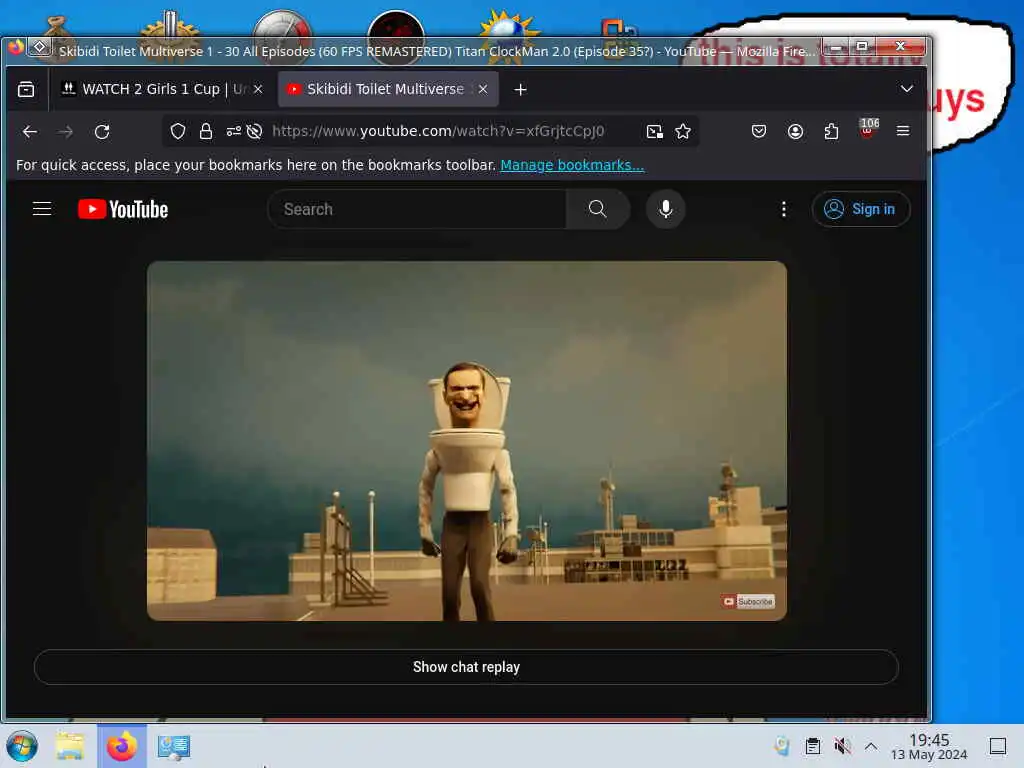Click the video player frame
Image resolution: width=1024 pixels, height=768 pixels.
pos(466,441)
